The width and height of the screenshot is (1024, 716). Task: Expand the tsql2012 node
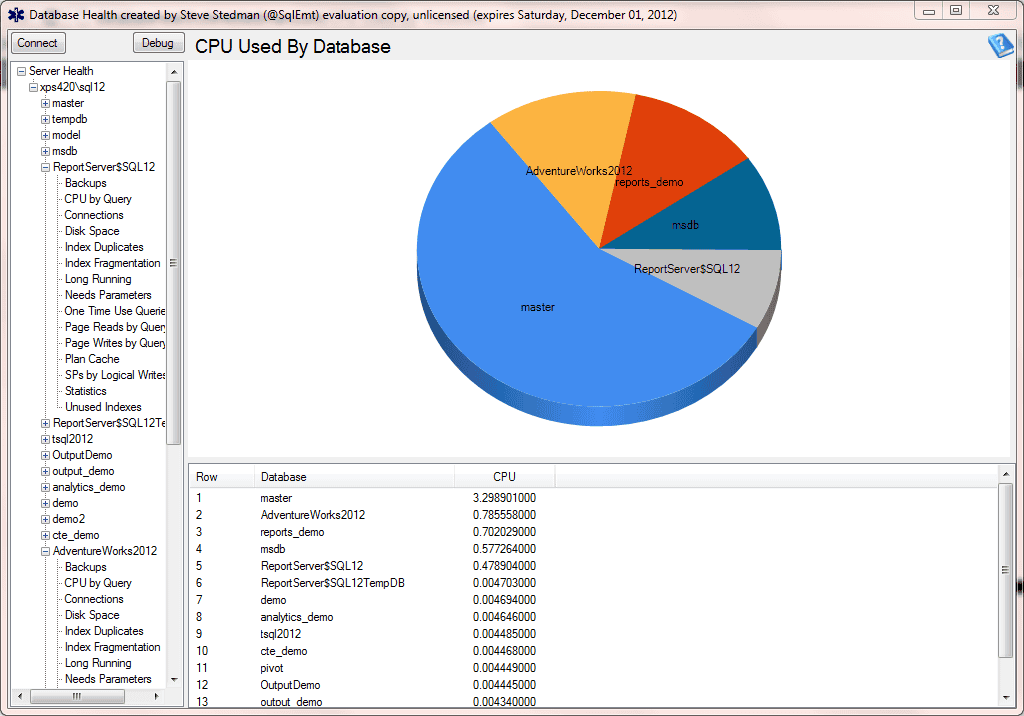tap(44, 439)
